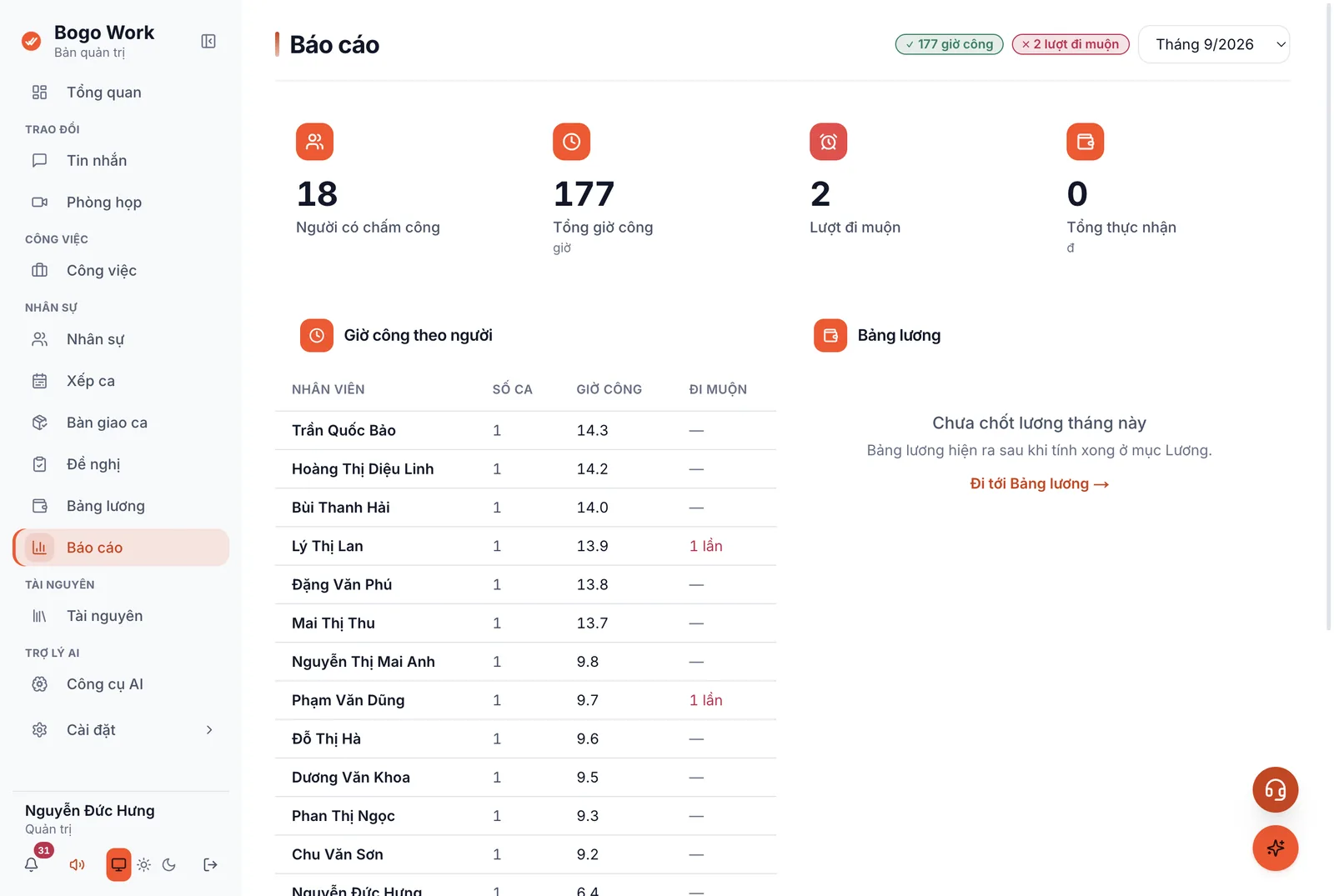Screen dimensions: 1334x896
Task: Click the Bogo Work logo
Action: (32, 41)
